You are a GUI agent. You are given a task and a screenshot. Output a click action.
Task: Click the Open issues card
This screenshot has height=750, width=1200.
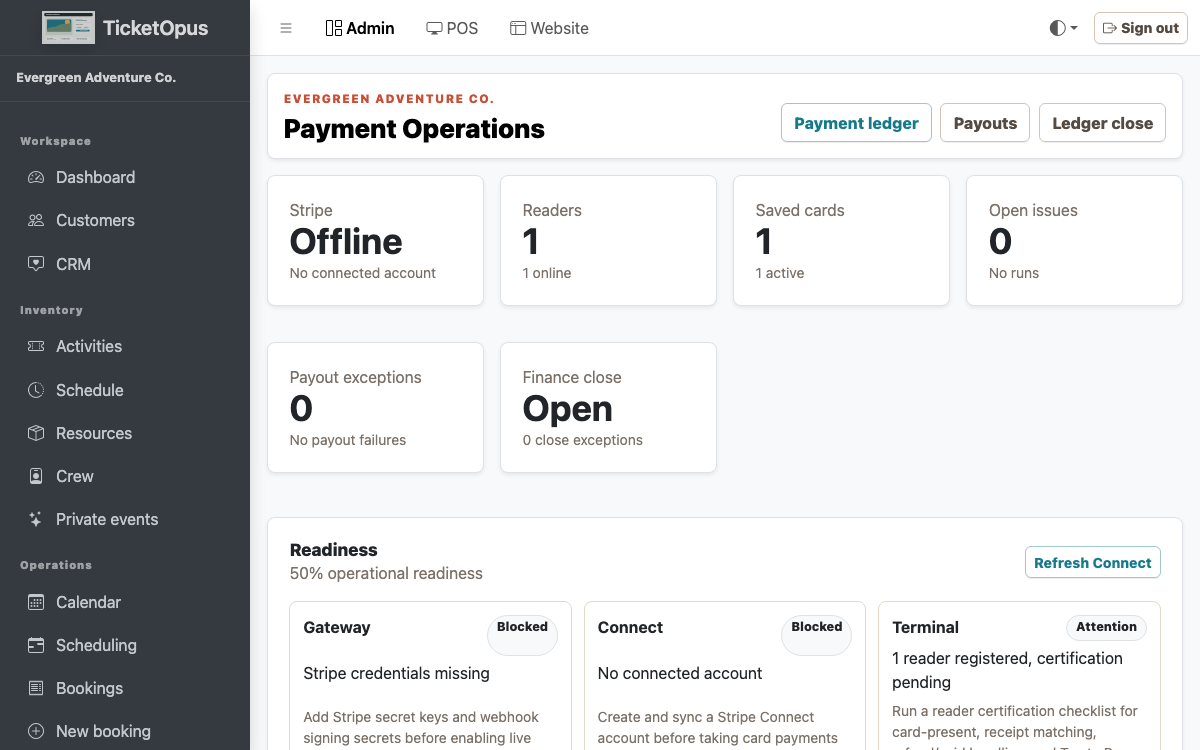(x=1074, y=240)
